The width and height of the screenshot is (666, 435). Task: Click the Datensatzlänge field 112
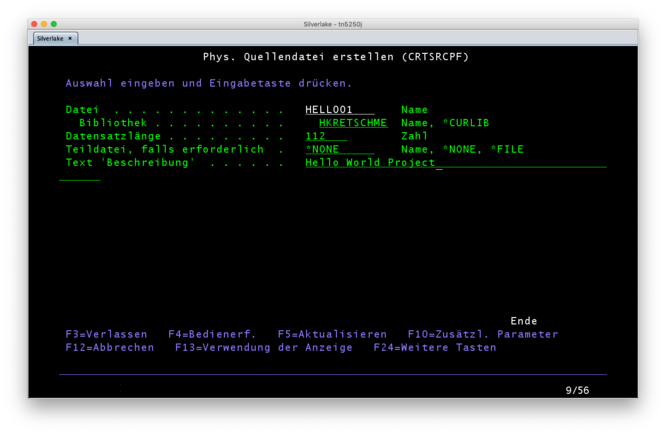[326, 136]
